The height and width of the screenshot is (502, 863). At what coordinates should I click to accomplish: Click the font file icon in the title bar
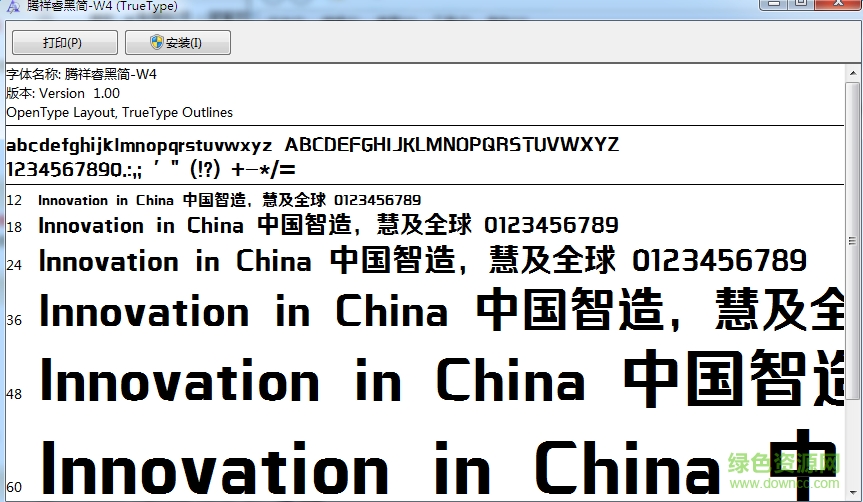point(13,6)
